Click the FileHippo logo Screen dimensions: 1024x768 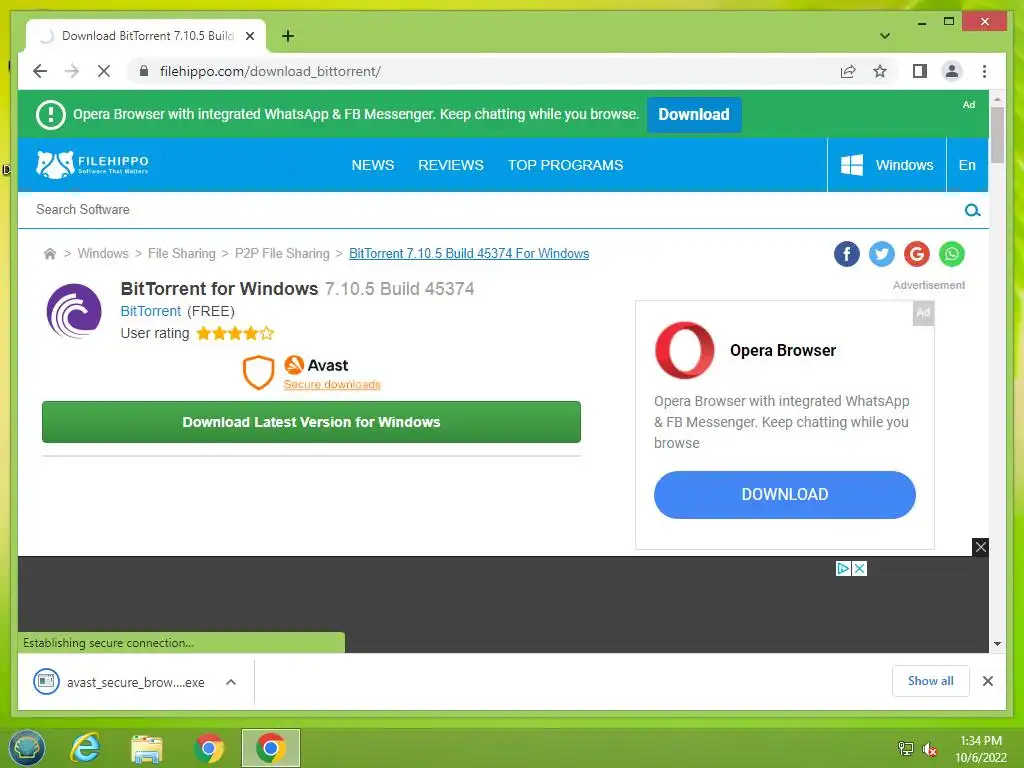[92, 165]
